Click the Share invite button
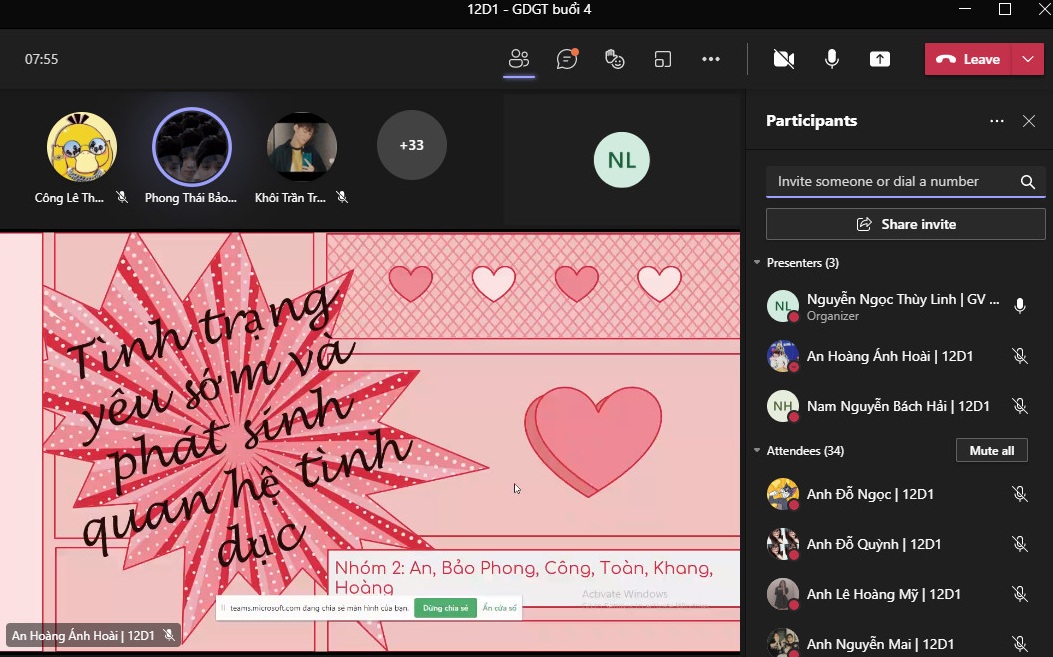This screenshot has height=657, width=1053. (906, 224)
